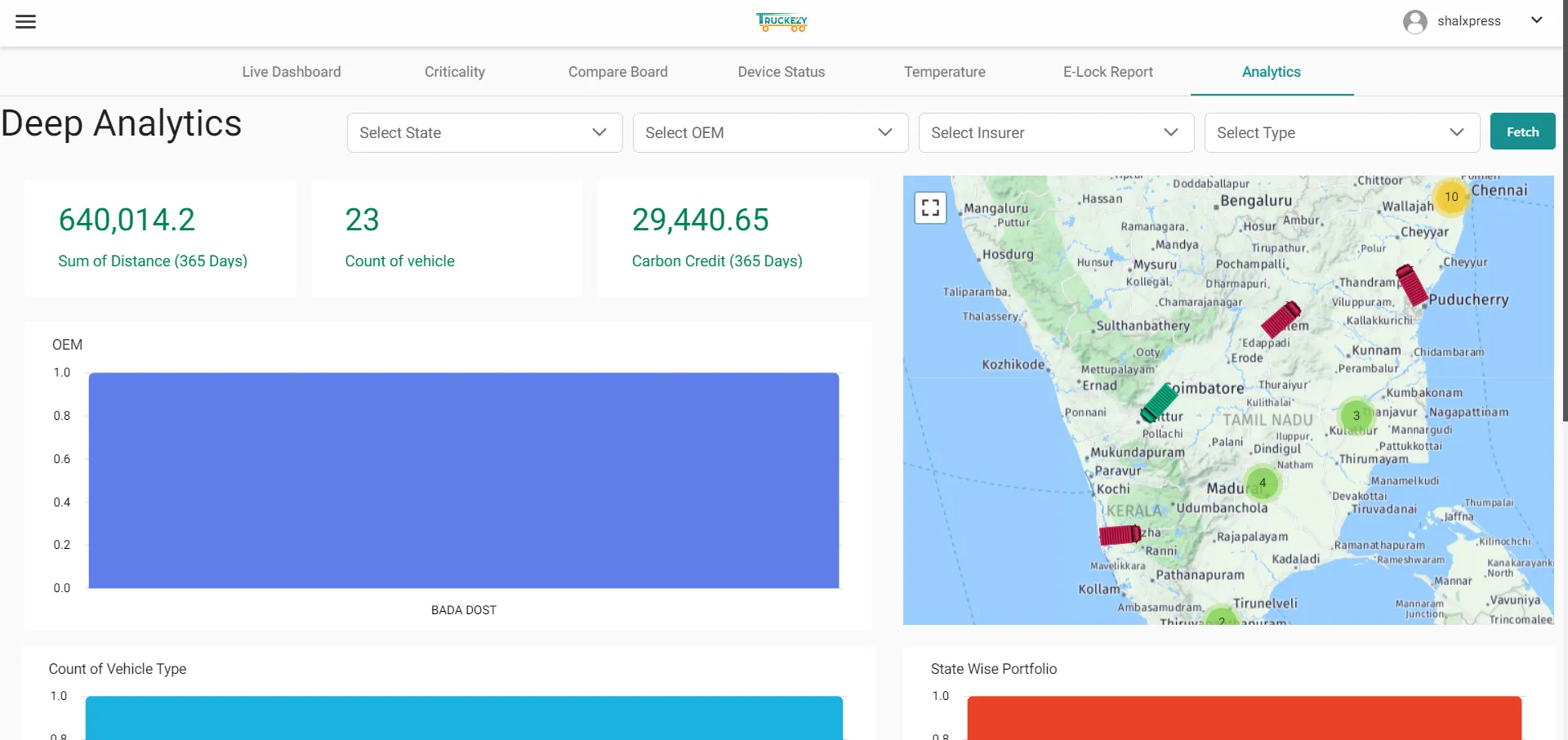
Task: Click the page vertical scrollbar
Action: (1565, 211)
